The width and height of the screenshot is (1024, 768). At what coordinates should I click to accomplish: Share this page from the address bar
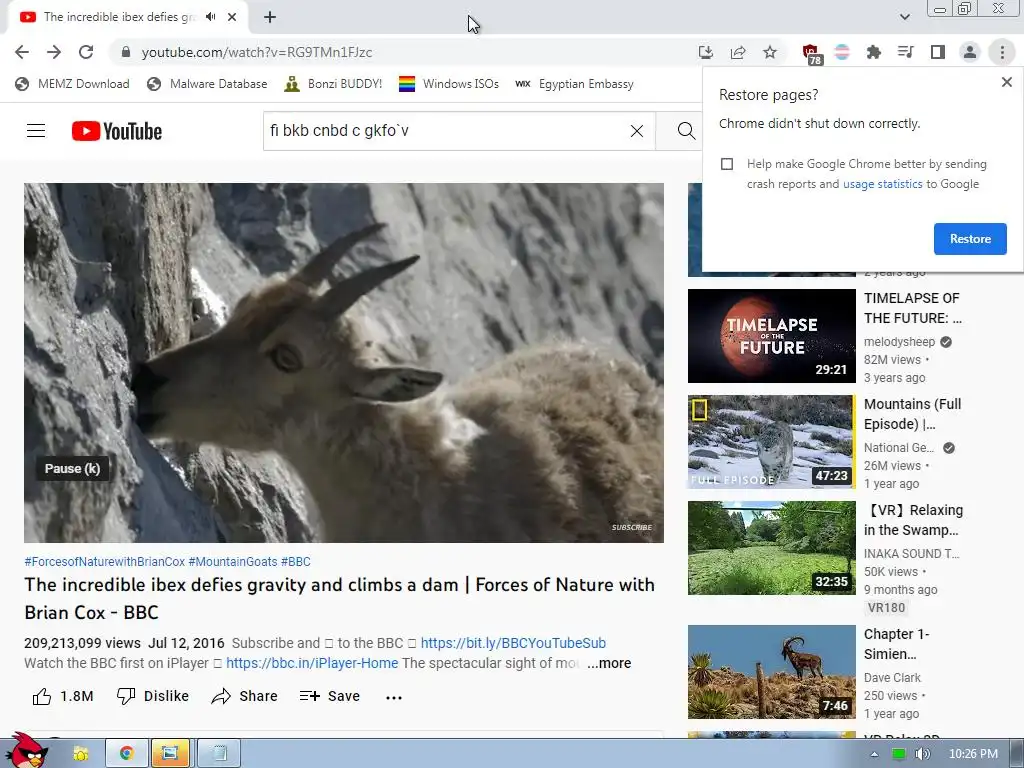click(x=738, y=52)
